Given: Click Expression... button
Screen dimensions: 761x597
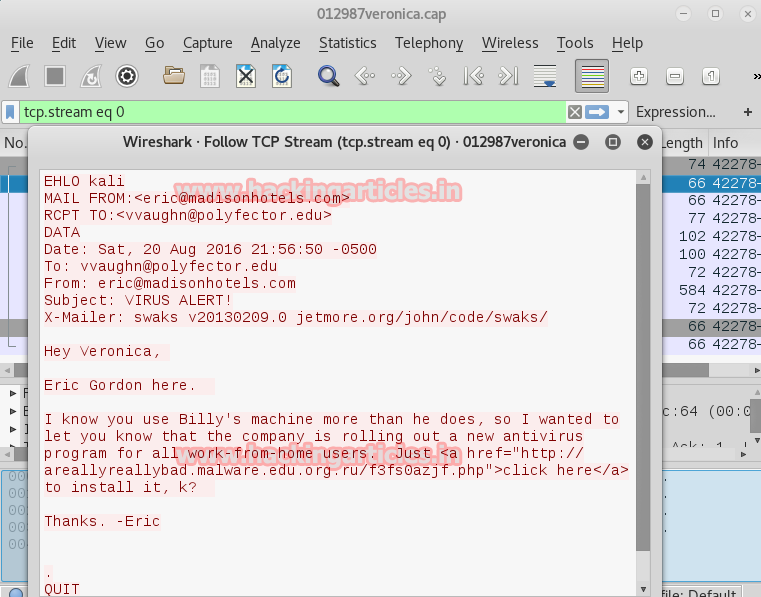Looking at the screenshot, I should 676,112.
